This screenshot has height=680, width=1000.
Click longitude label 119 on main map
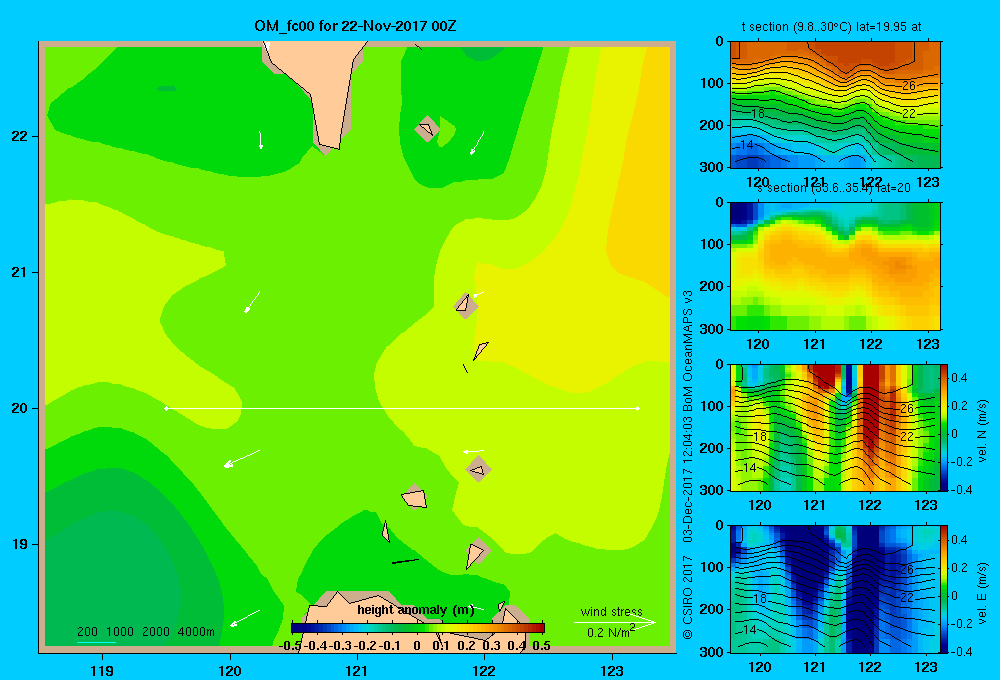coord(102,670)
